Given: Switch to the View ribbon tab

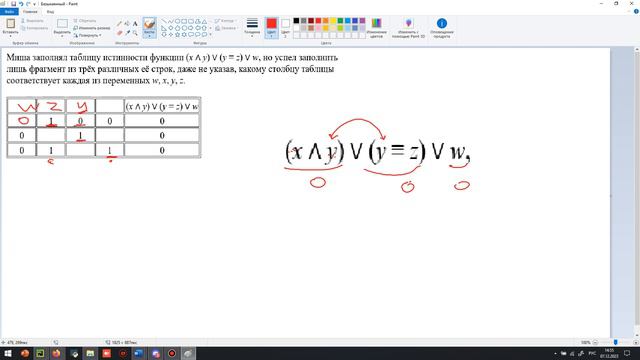Looking at the screenshot, I should 50,11.
